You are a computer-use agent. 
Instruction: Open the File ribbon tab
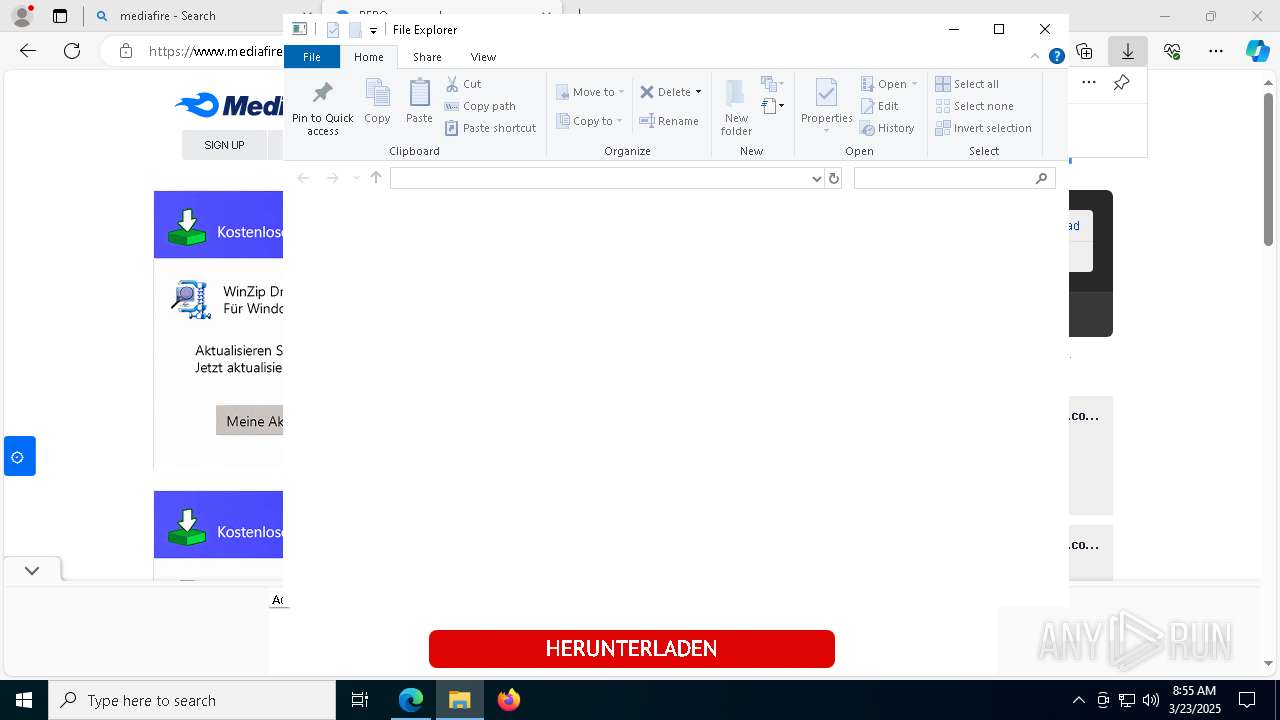(312, 57)
